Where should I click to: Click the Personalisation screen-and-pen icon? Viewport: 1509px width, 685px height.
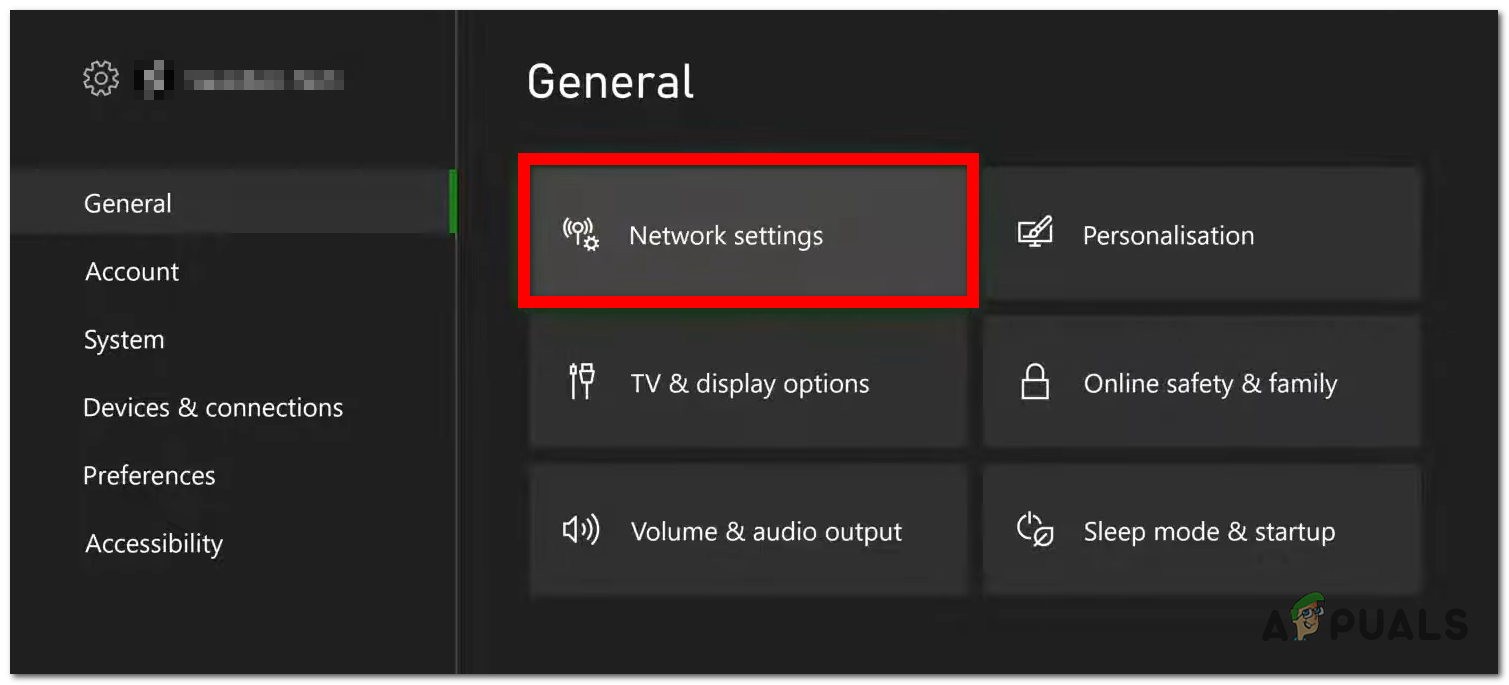pyautogui.click(x=1036, y=233)
